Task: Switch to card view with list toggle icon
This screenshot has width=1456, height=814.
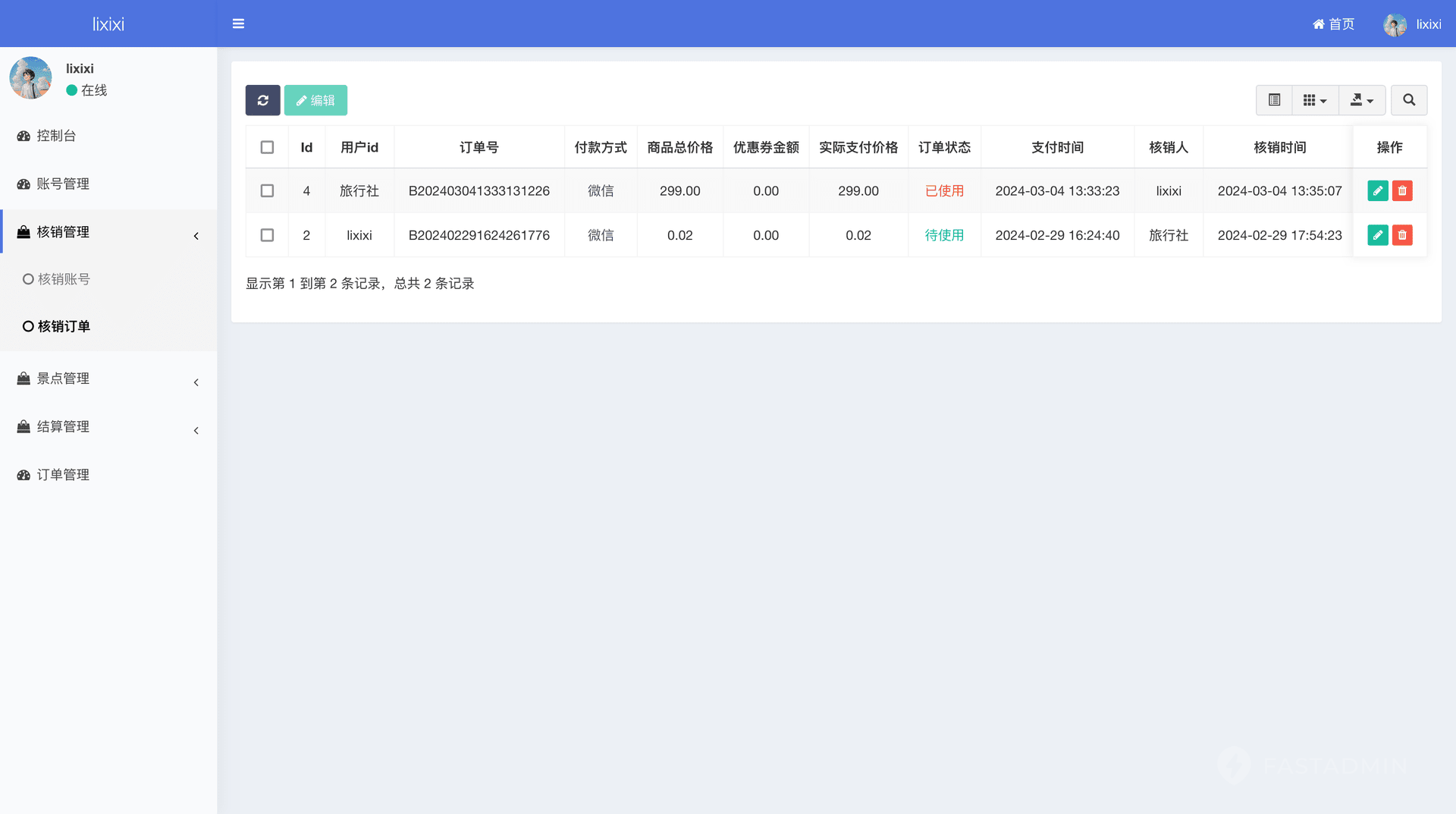Action: click(x=1274, y=100)
